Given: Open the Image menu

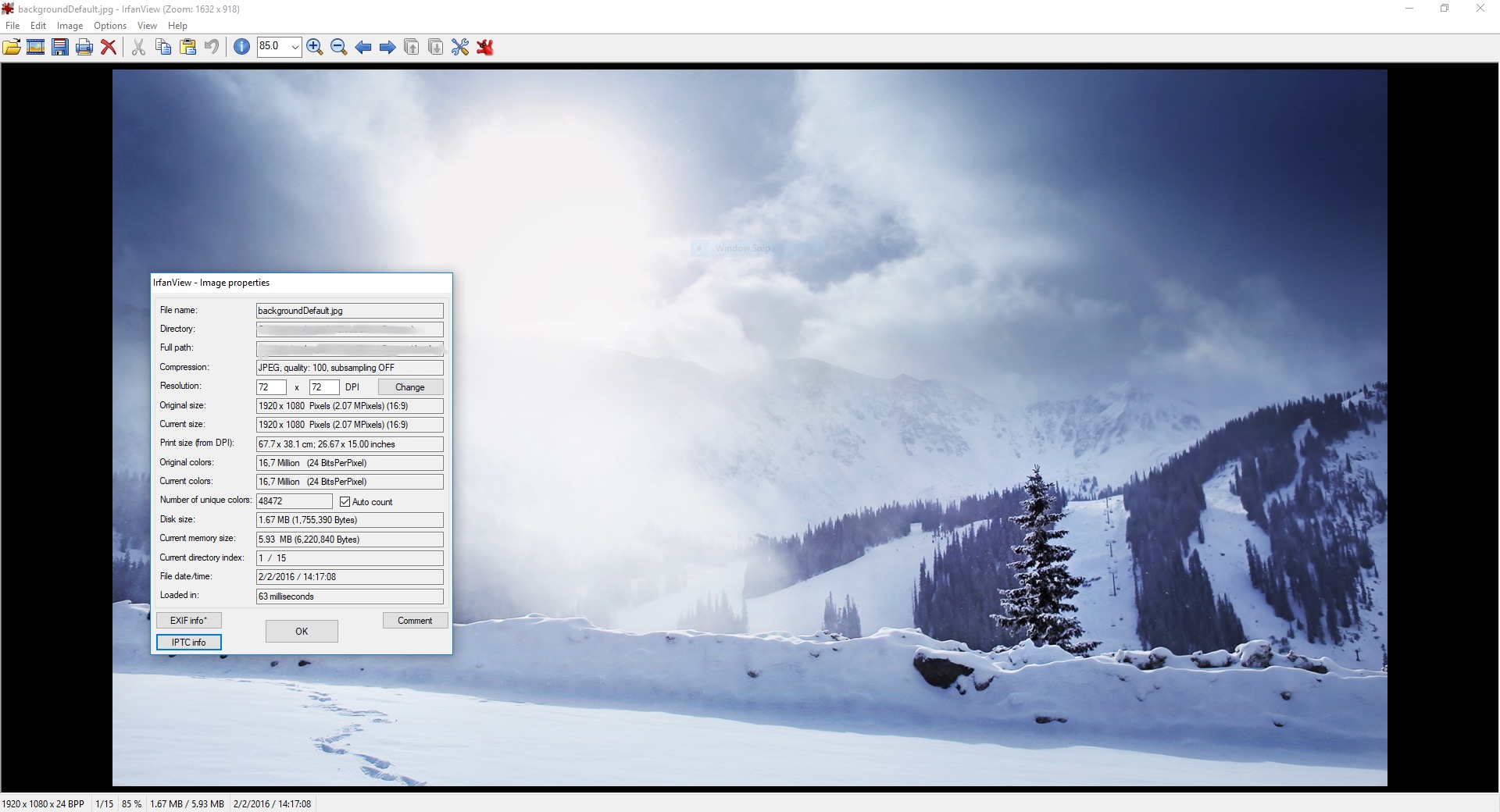Looking at the screenshot, I should pyautogui.click(x=70, y=26).
